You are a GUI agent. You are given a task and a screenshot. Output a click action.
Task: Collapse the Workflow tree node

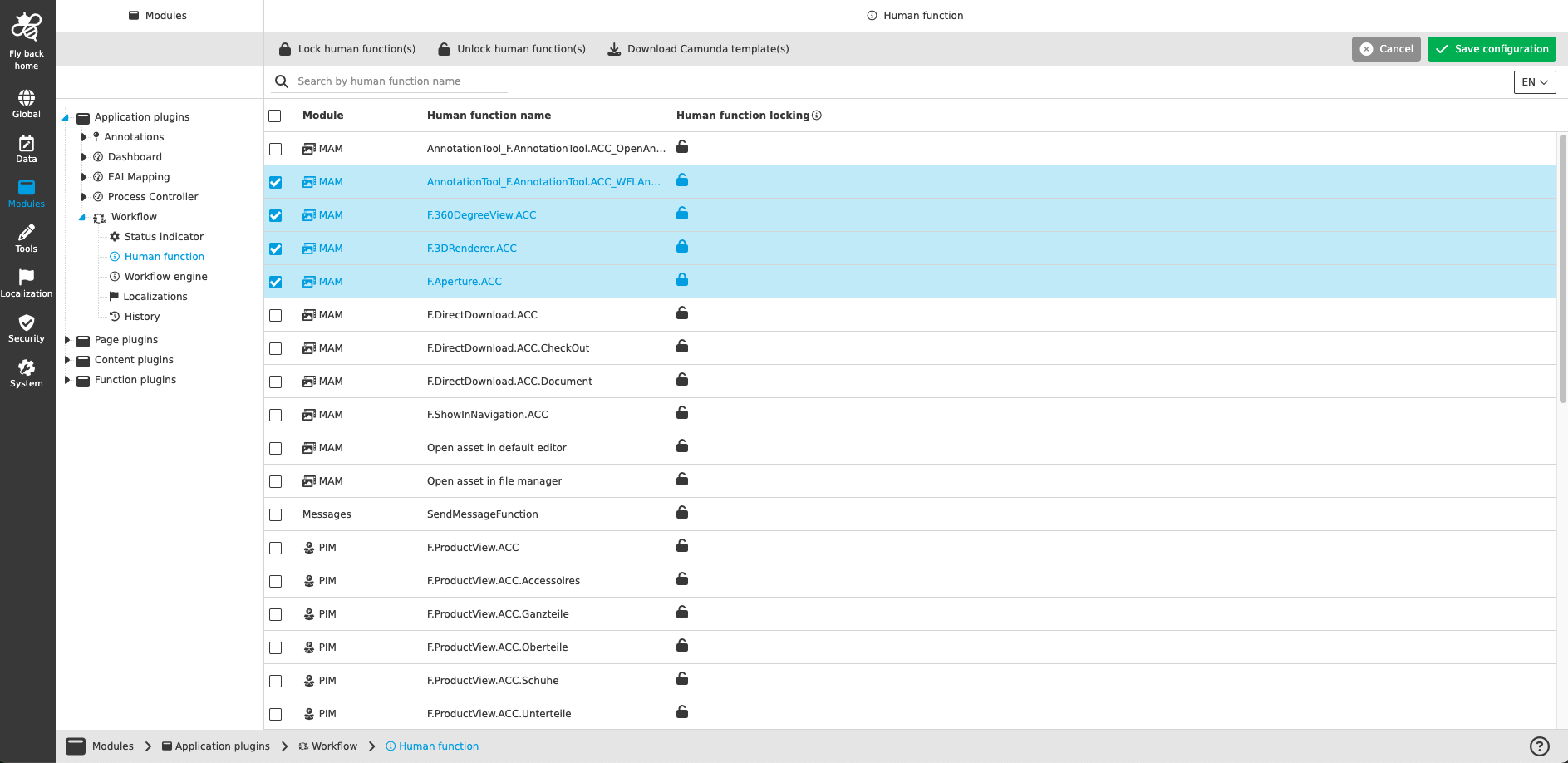[81, 216]
